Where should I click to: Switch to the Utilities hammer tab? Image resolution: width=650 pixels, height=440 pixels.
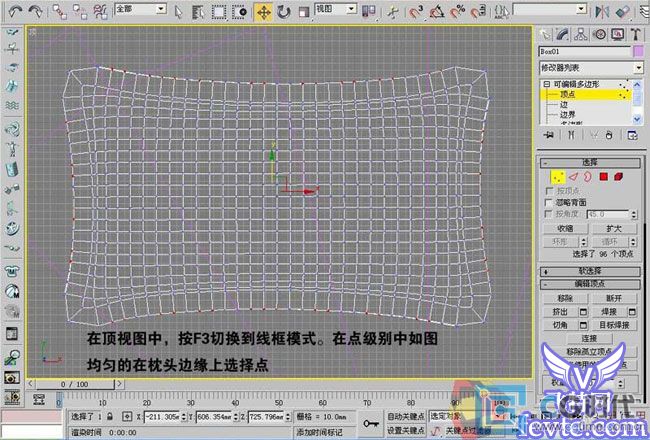pos(635,34)
